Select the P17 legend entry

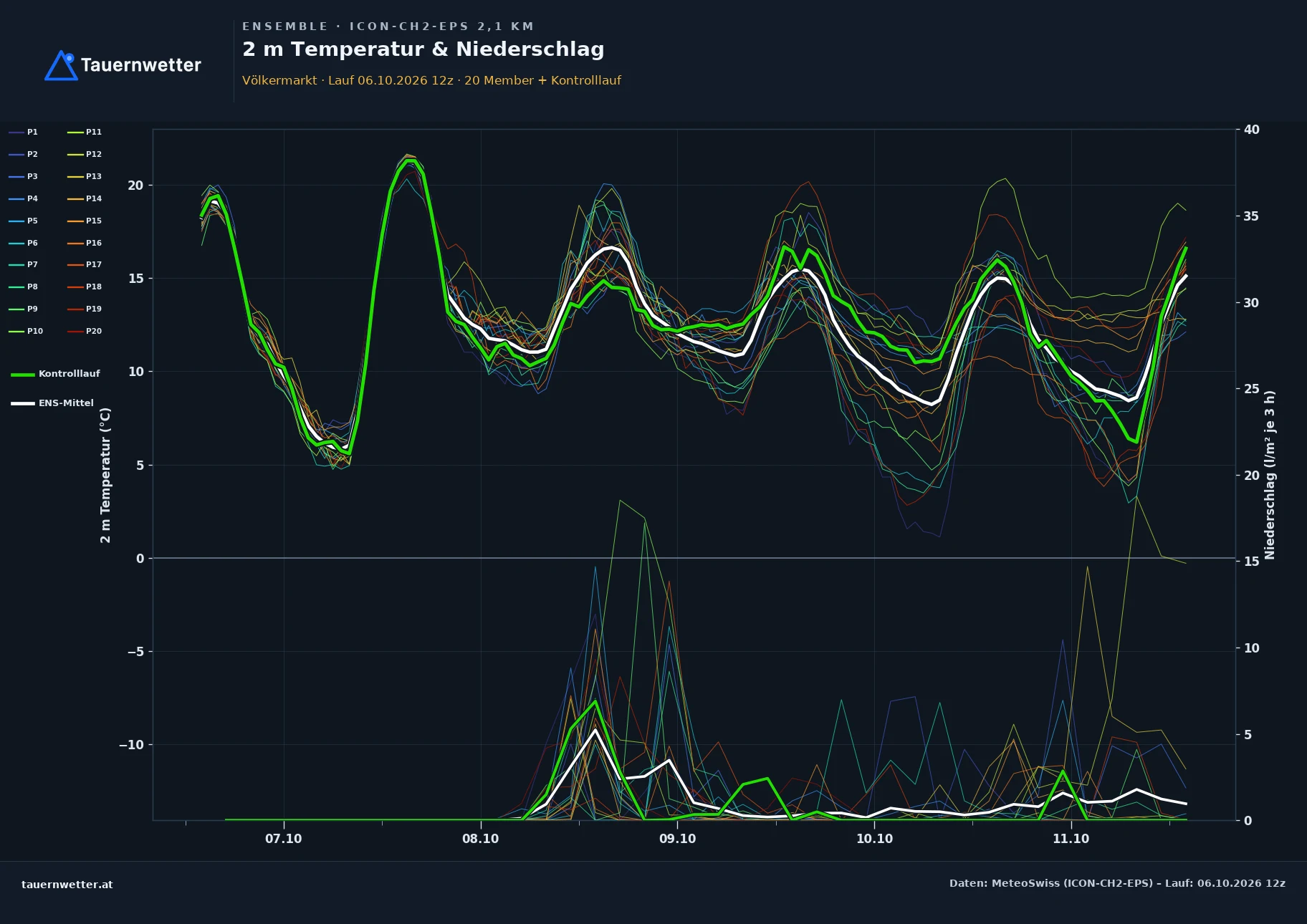[x=85, y=264]
